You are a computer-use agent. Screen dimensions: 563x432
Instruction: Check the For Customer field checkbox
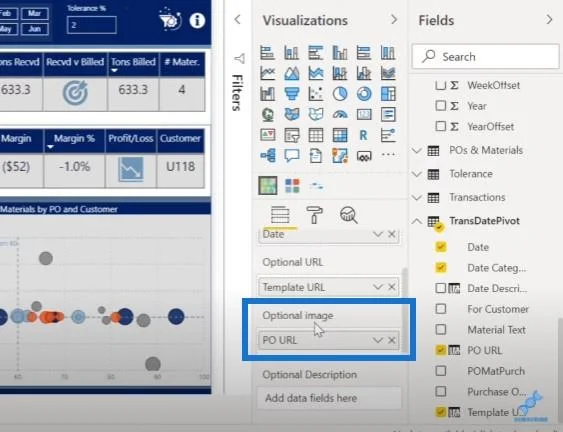tap(441, 309)
